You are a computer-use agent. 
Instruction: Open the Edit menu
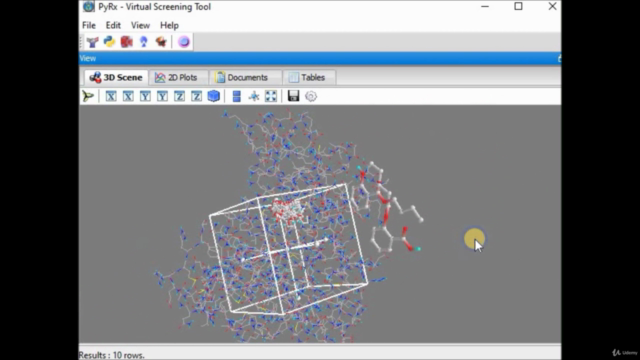113,25
